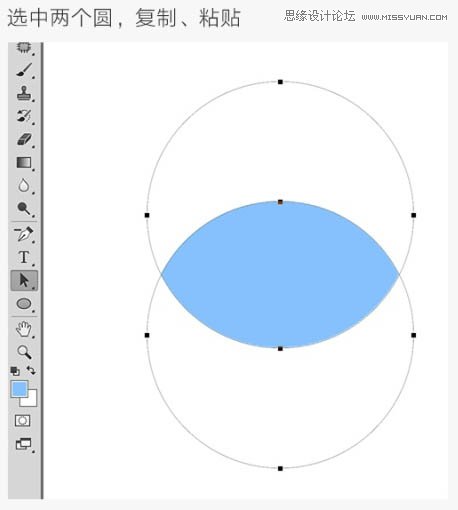
Task: Select the Type tool
Action: pyautogui.click(x=24, y=257)
